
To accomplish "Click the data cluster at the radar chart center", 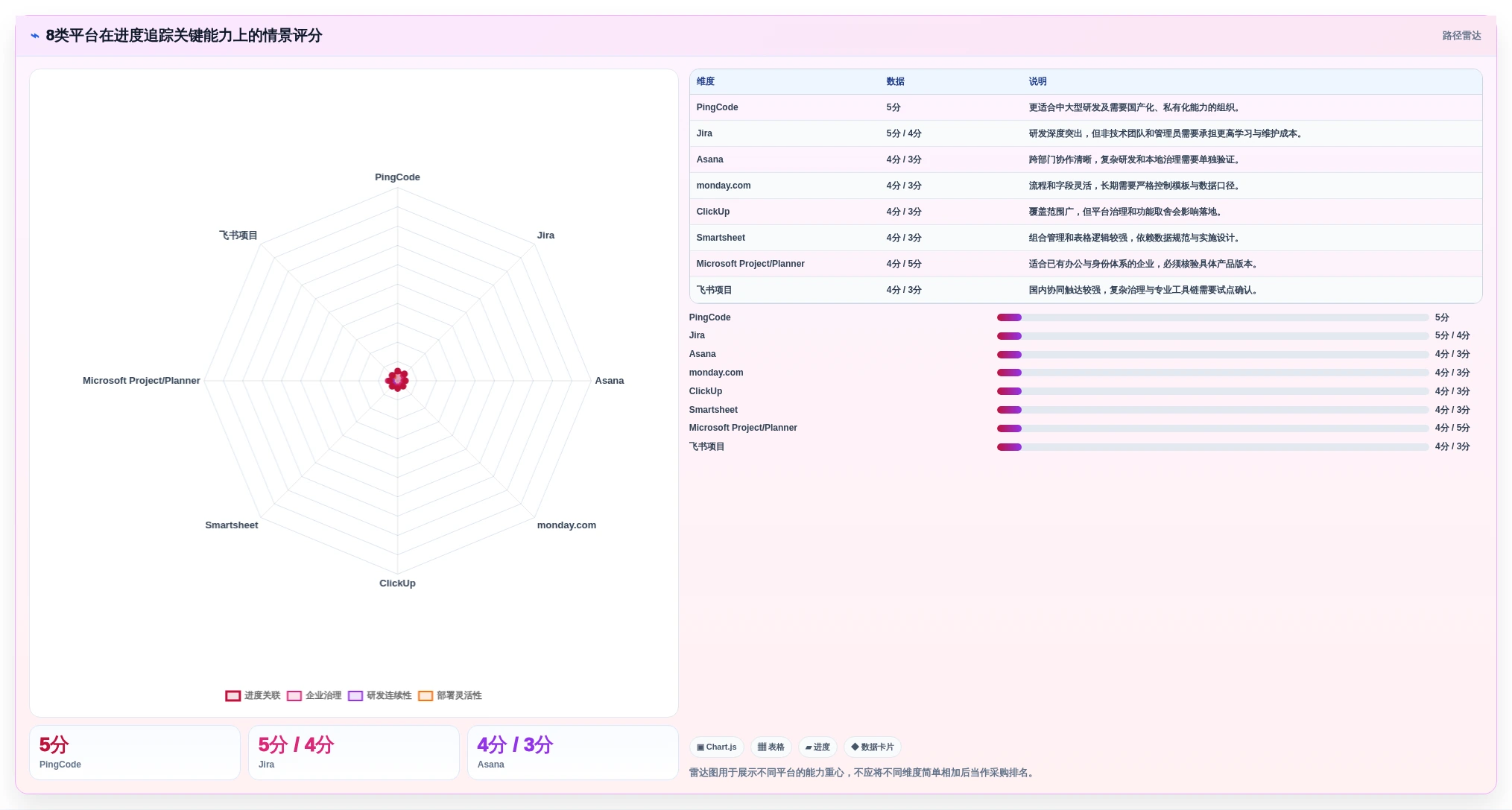I will [x=397, y=380].
